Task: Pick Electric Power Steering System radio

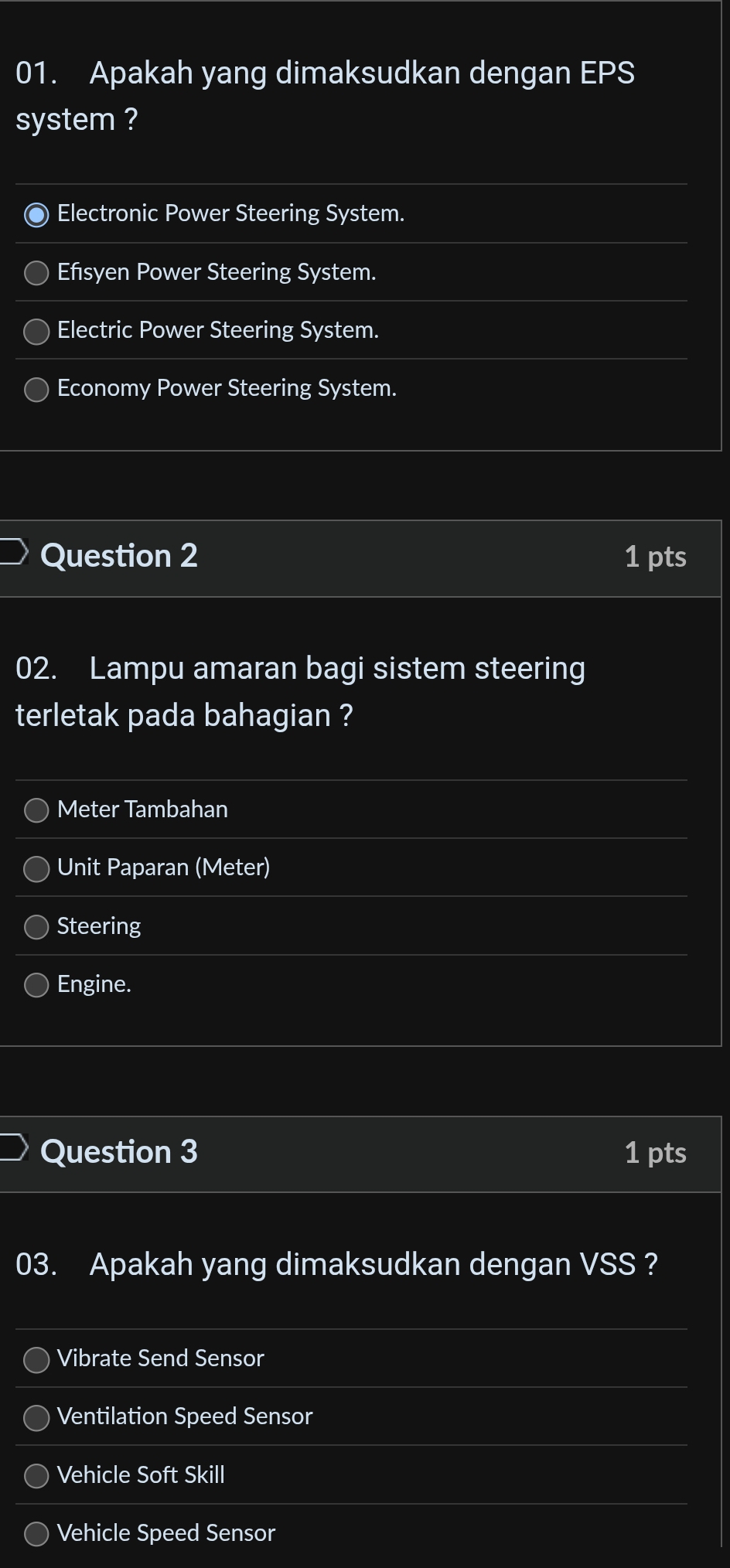Action: (36, 331)
